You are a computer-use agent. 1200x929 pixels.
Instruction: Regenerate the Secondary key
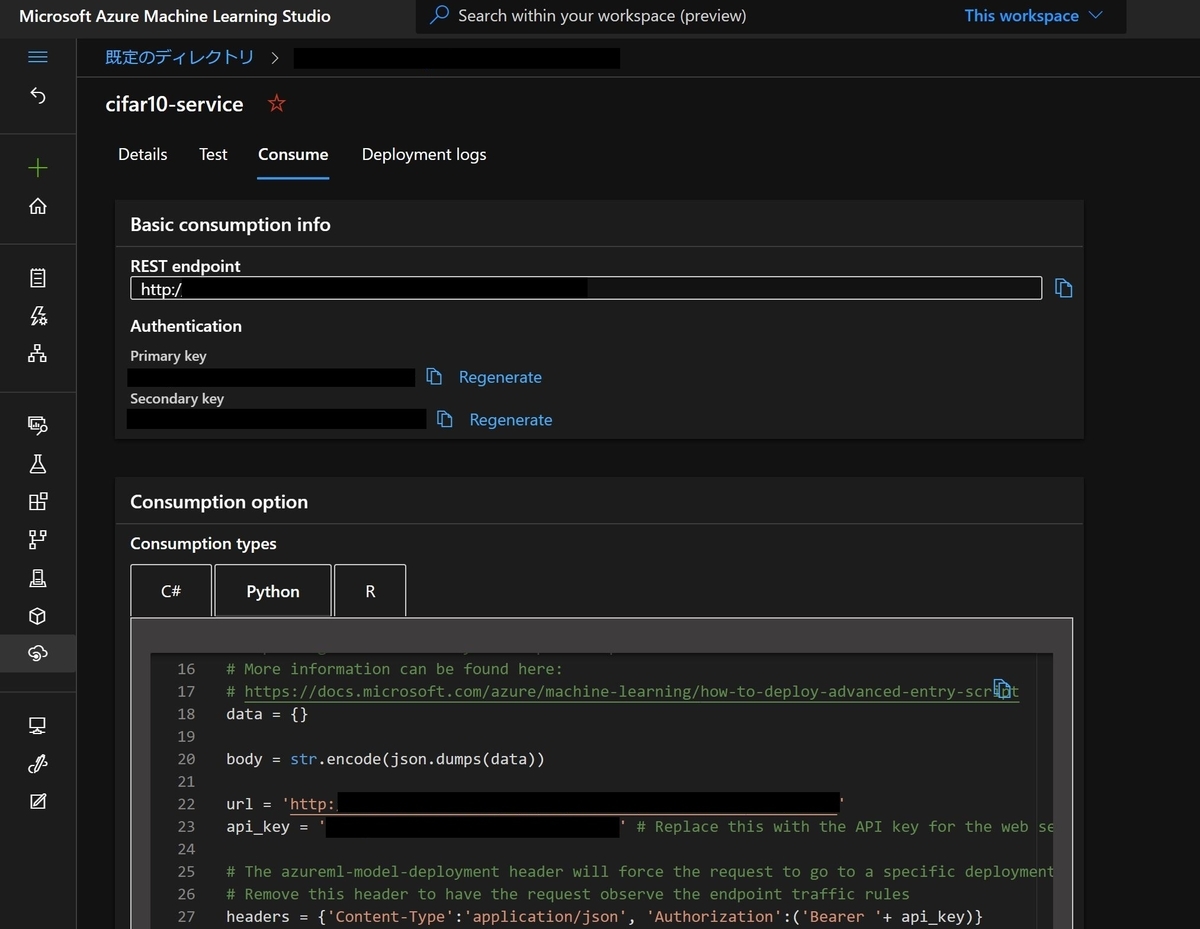511,420
